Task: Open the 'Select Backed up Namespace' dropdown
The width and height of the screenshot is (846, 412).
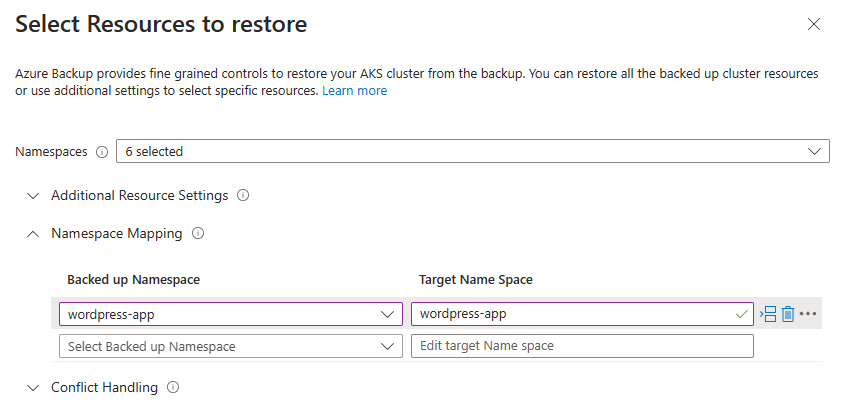Action: (x=230, y=346)
